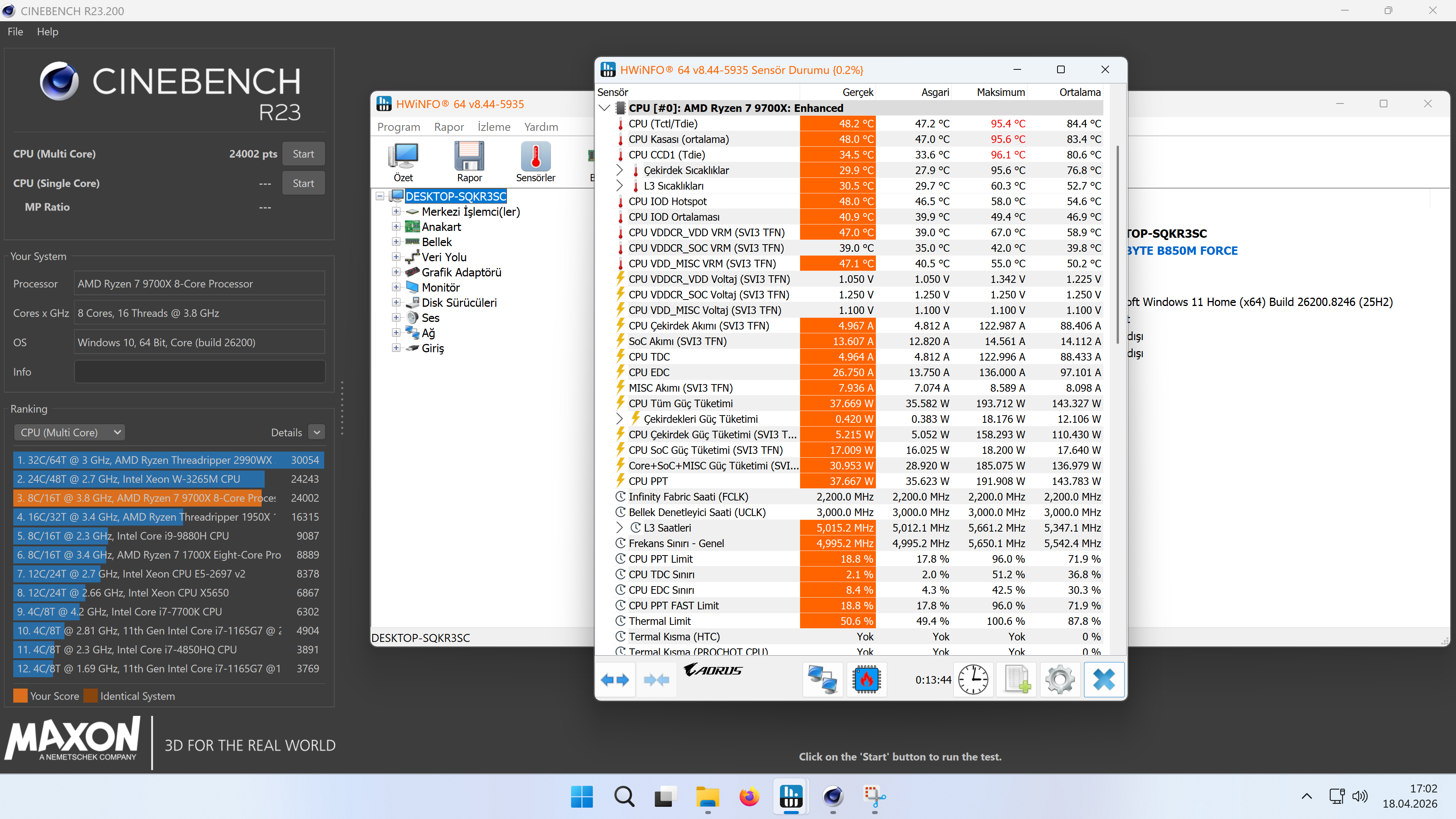This screenshot has width=1456, height=819.
Task: Open Windows Start menu
Action: tap(582, 797)
